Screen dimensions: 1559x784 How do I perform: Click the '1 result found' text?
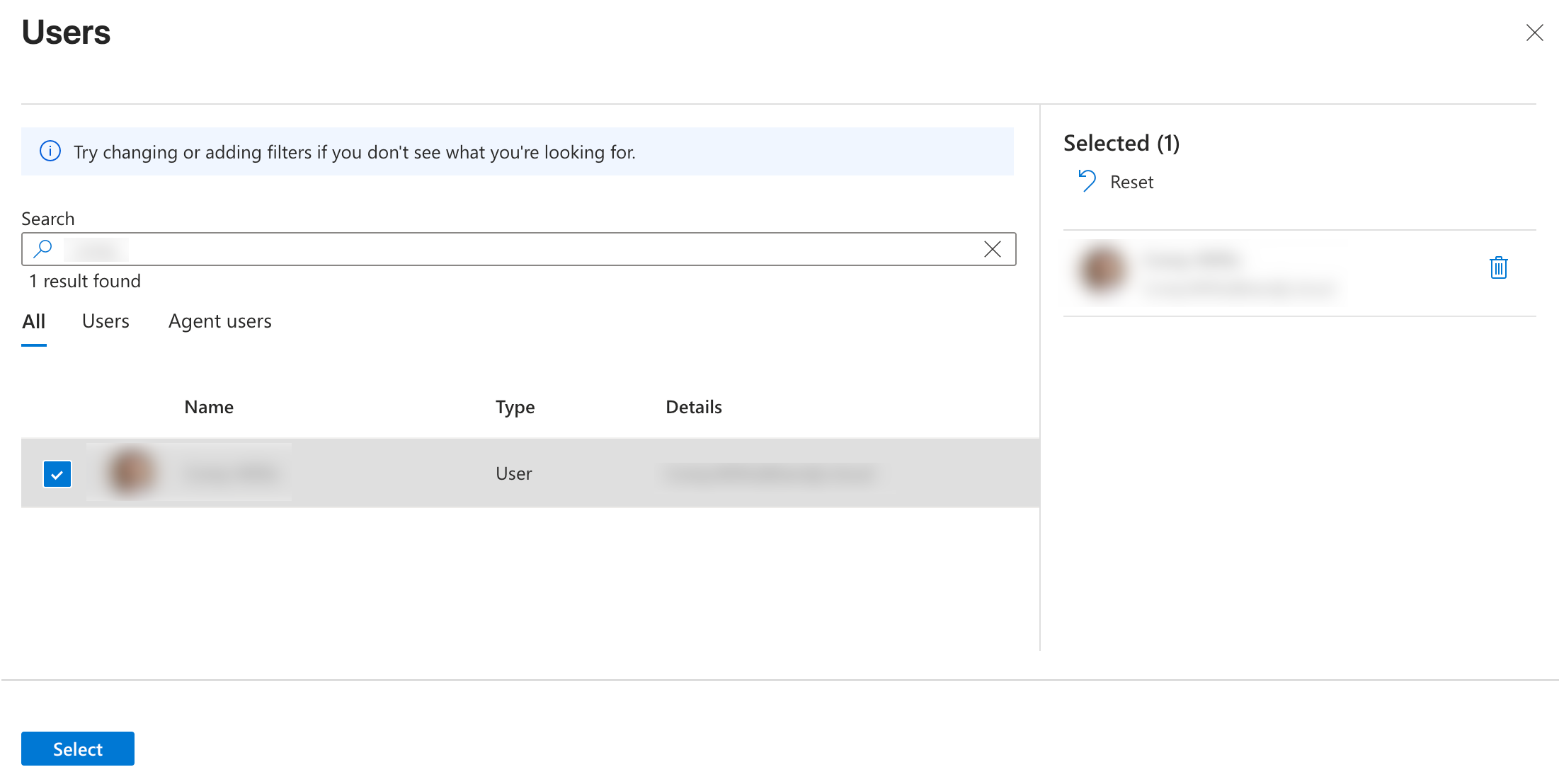pyautogui.click(x=85, y=281)
